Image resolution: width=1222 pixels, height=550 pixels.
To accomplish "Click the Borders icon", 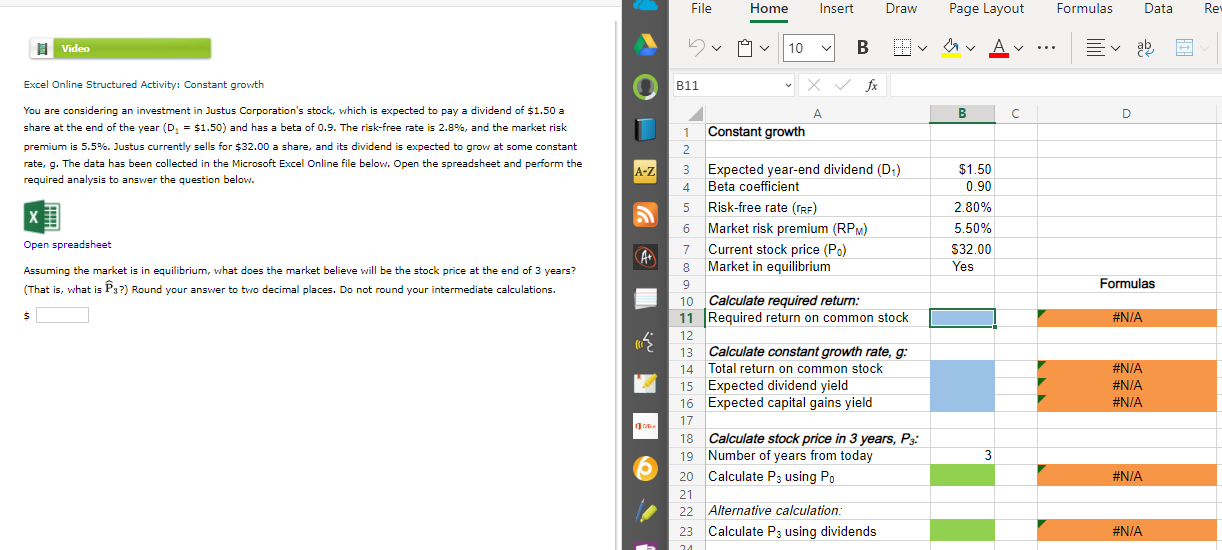I will click(901, 49).
